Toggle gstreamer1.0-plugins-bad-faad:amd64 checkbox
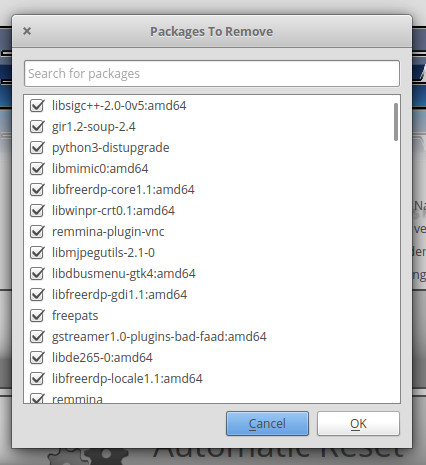Screen dimensions: 426x465 click(37, 337)
